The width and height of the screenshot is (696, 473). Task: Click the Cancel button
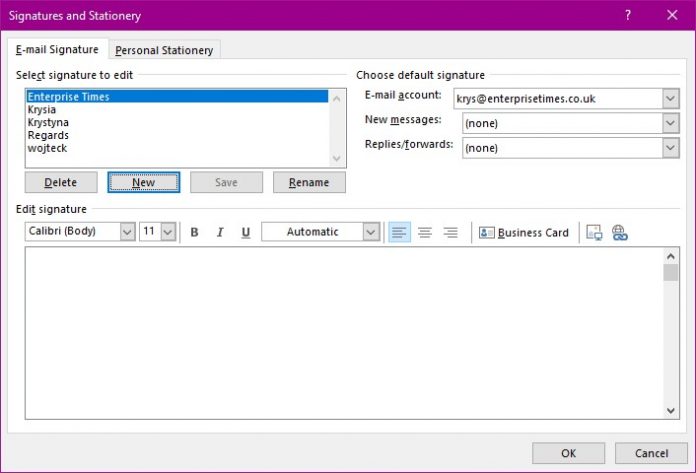pyautogui.click(x=651, y=453)
